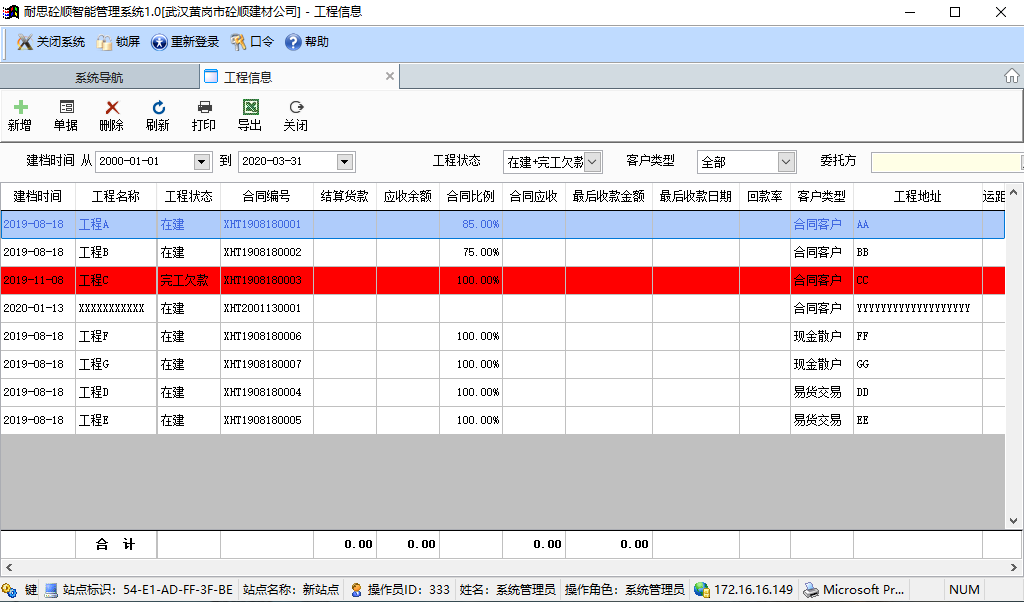Click the 合同编号 column header
This screenshot has height=602, width=1024.
coord(266,196)
